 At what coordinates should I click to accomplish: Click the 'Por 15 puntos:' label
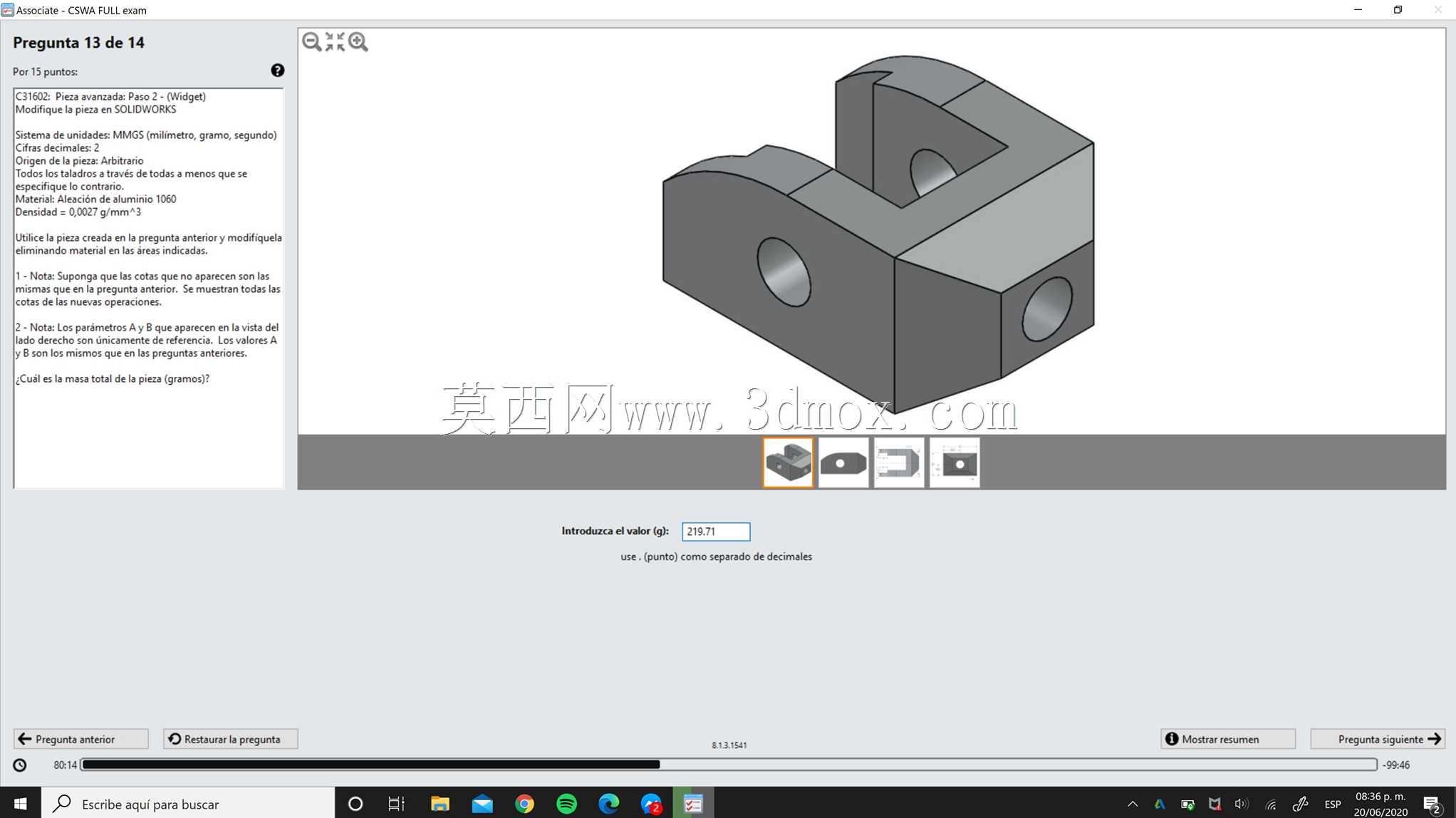45,72
